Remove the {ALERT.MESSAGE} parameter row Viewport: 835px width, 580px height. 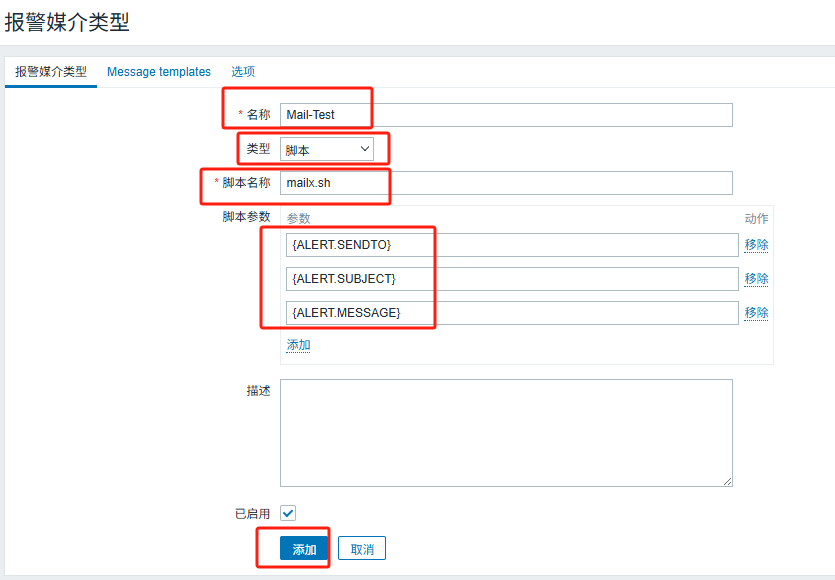coord(756,313)
